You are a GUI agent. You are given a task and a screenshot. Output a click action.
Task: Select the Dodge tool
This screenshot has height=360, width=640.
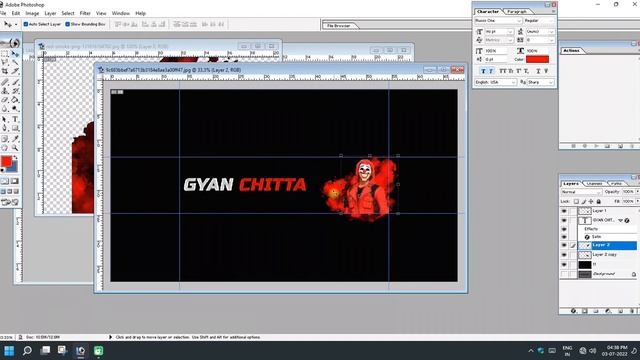[x=15, y=109]
